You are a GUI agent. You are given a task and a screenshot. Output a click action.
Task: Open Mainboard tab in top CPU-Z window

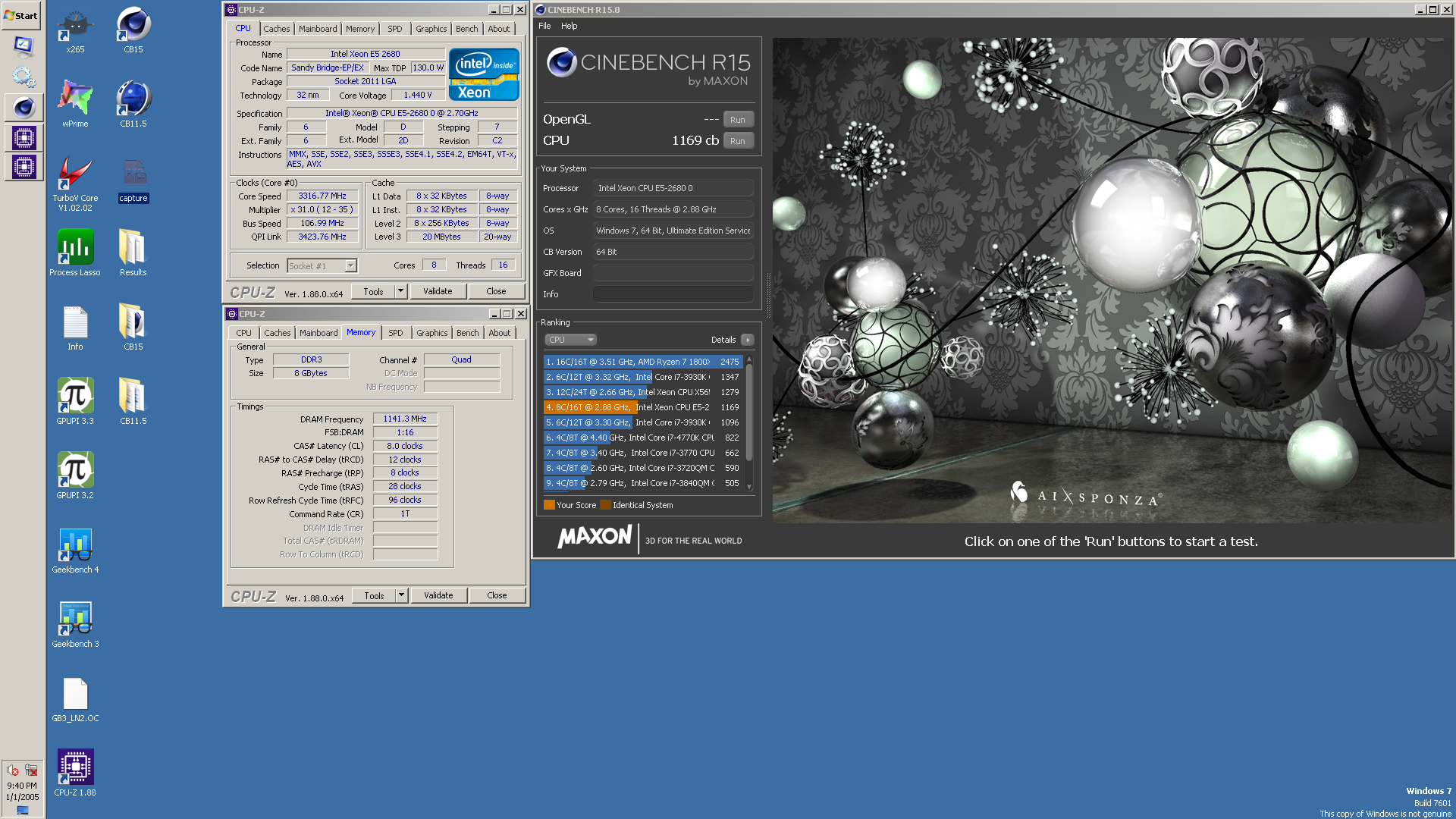[x=318, y=29]
